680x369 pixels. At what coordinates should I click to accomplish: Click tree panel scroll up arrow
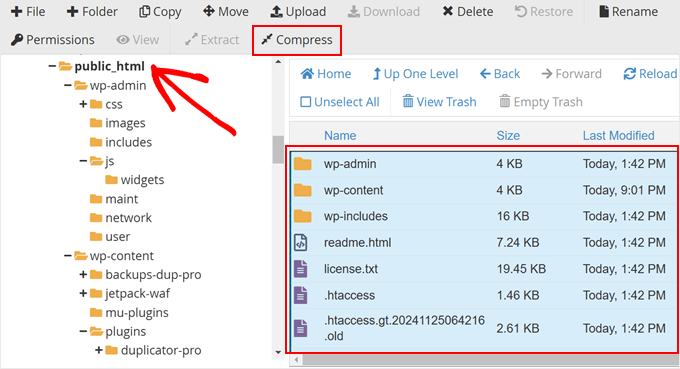coord(278,62)
